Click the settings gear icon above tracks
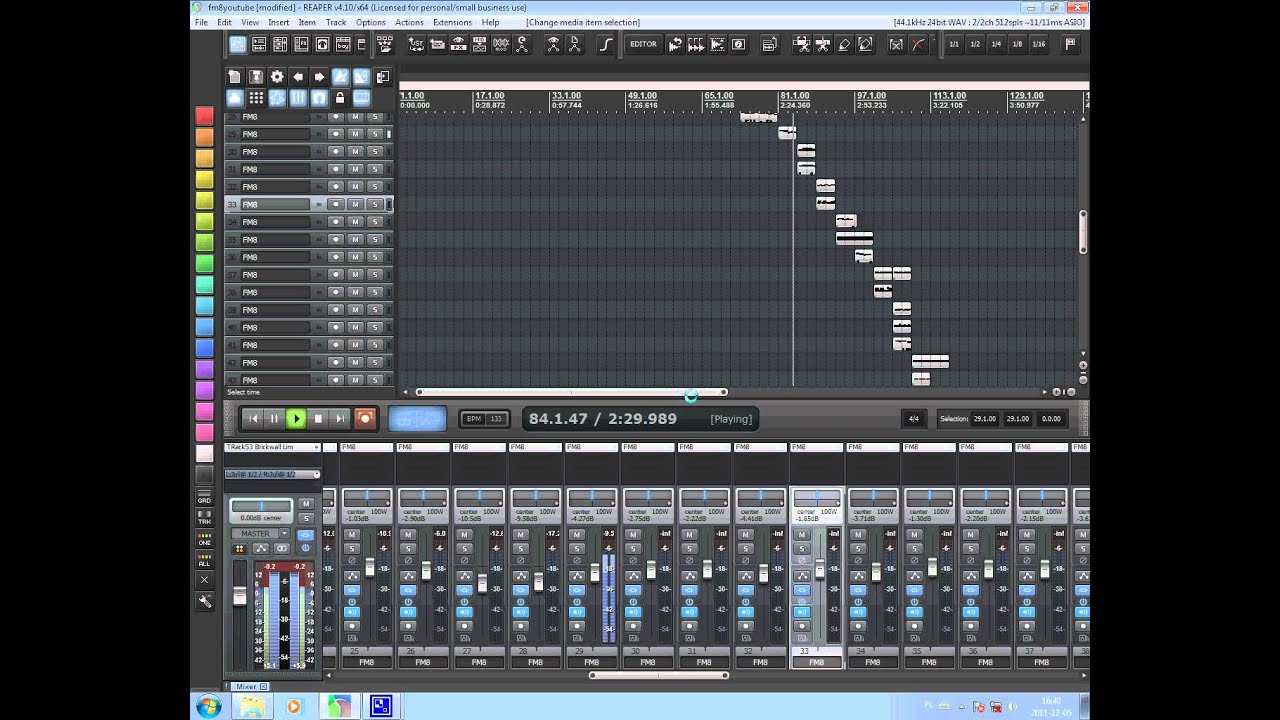 pos(277,77)
